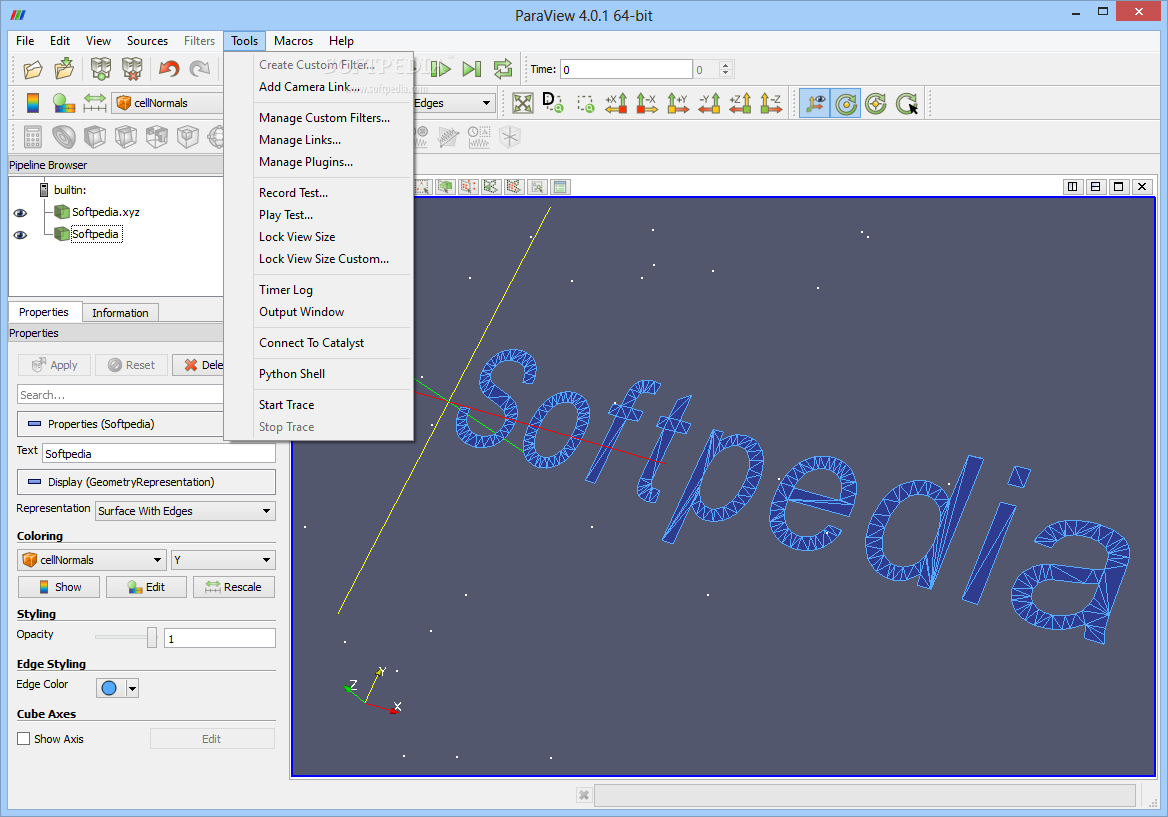Click the Contour filter icon
The height and width of the screenshot is (817, 1168).
point(63,137)
